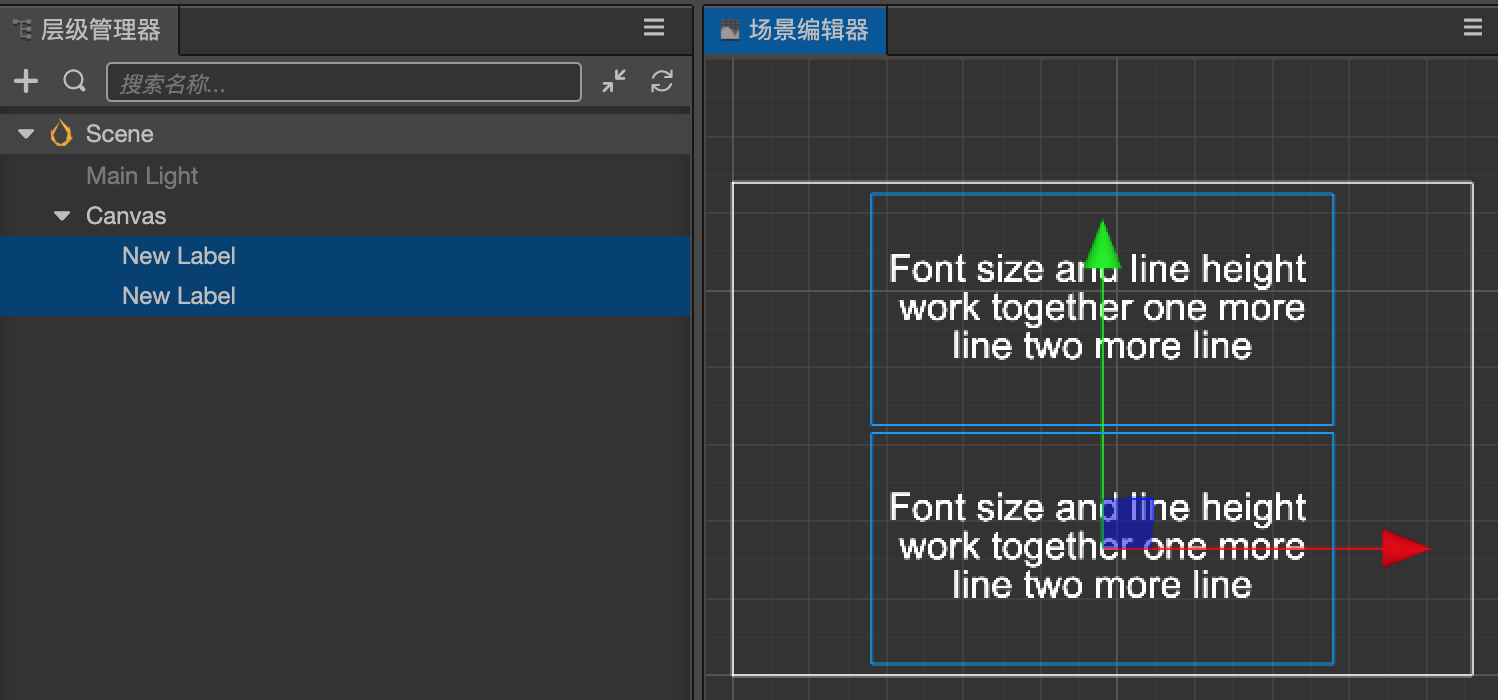The width and height of the screenshot is (1498, 700).
Task: Collapse the Canvas node
Action: pyautogui.click(x=63, y=216)
